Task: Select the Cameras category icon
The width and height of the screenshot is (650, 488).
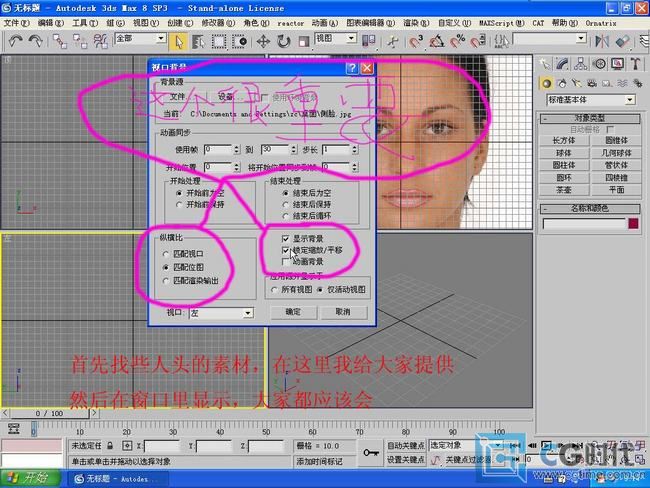Action: (x=592, y=83)
